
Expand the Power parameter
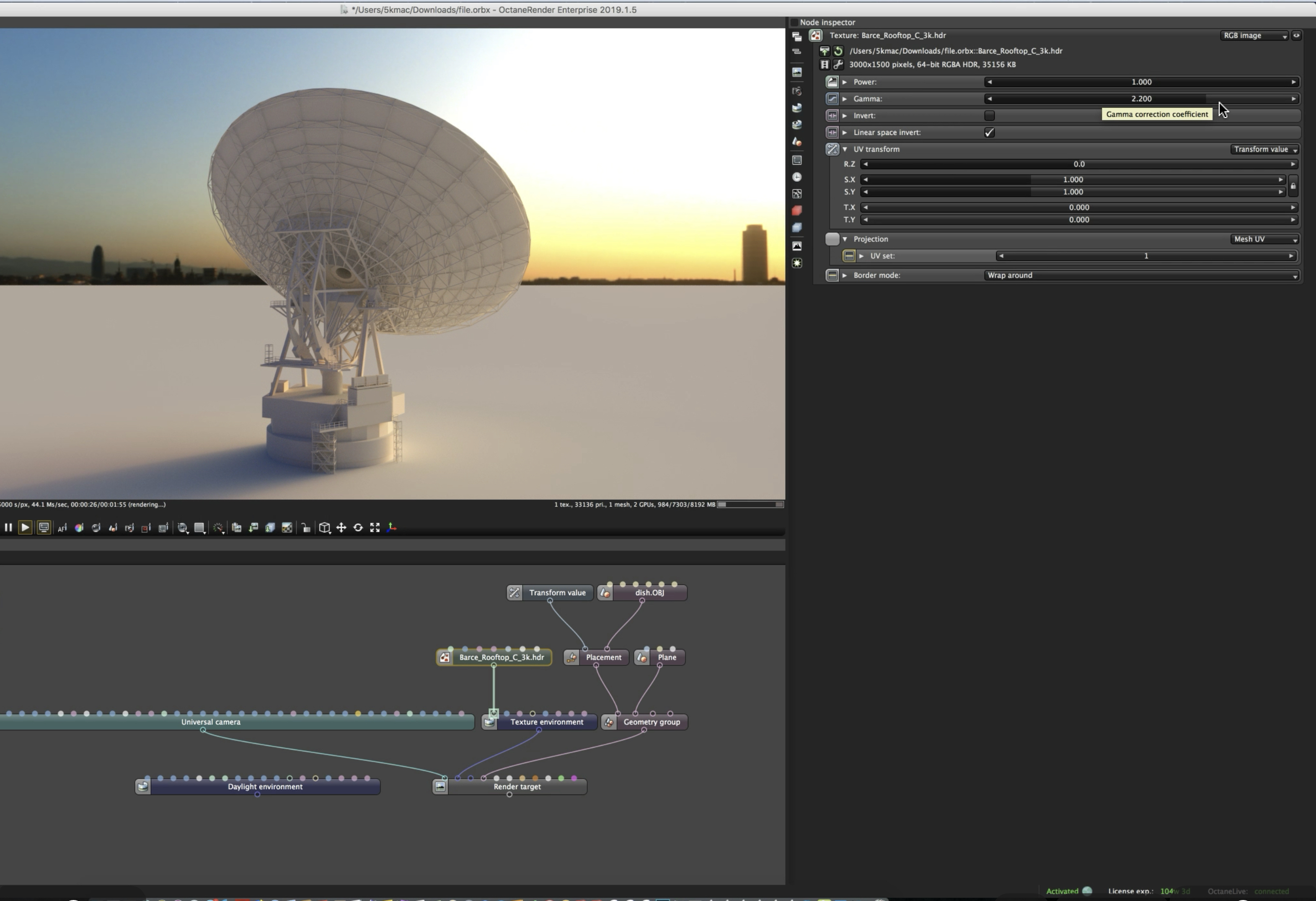click(x=845, y=82)
